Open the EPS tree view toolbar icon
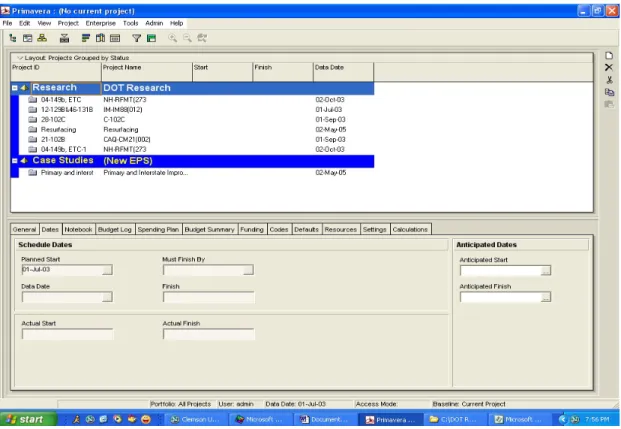This screenshot has width=621, height=429. coord(13,38)
